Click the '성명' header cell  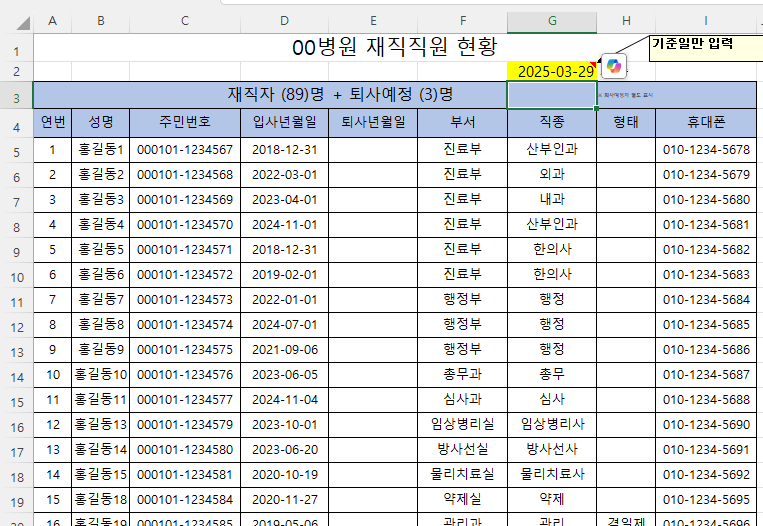[101, 123]
